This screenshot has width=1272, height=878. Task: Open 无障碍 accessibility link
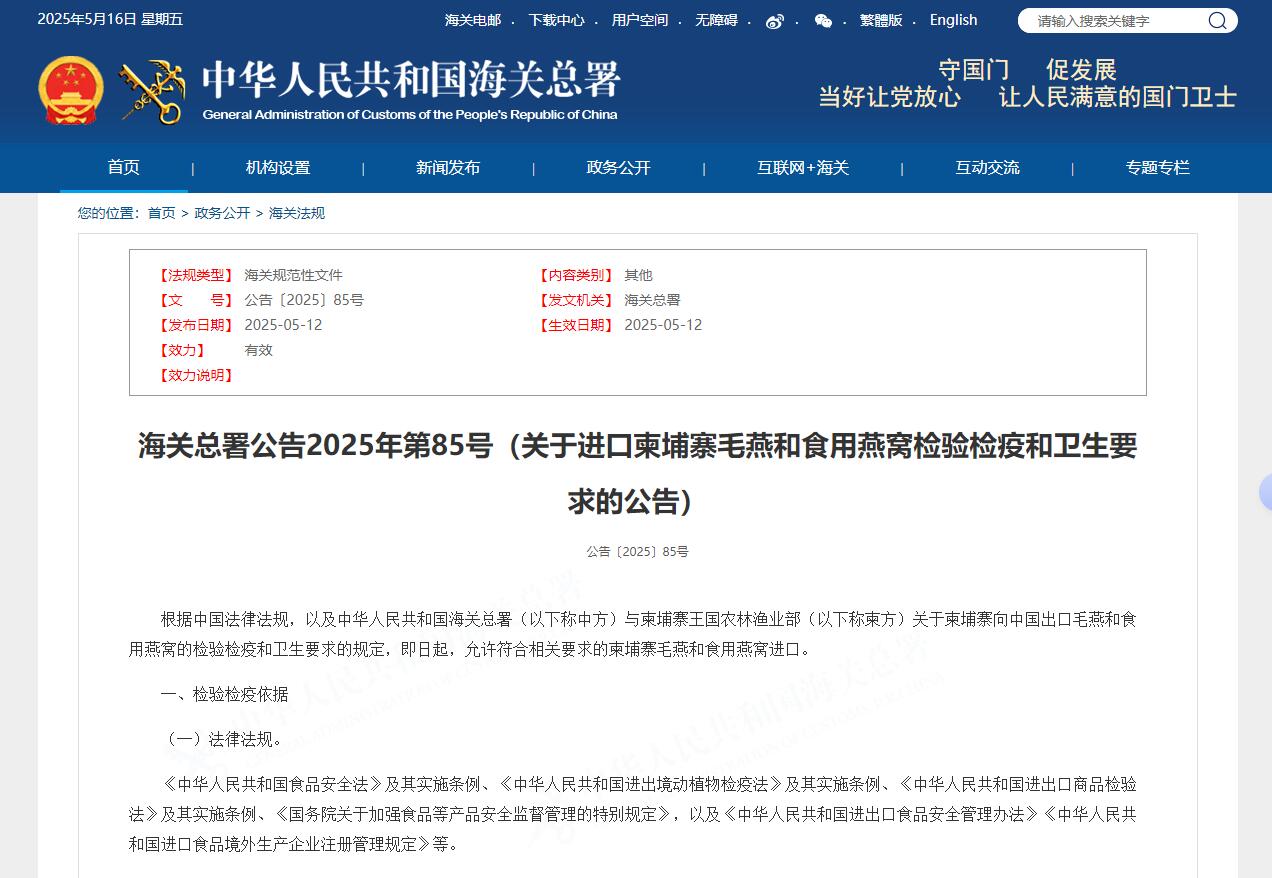716,20
